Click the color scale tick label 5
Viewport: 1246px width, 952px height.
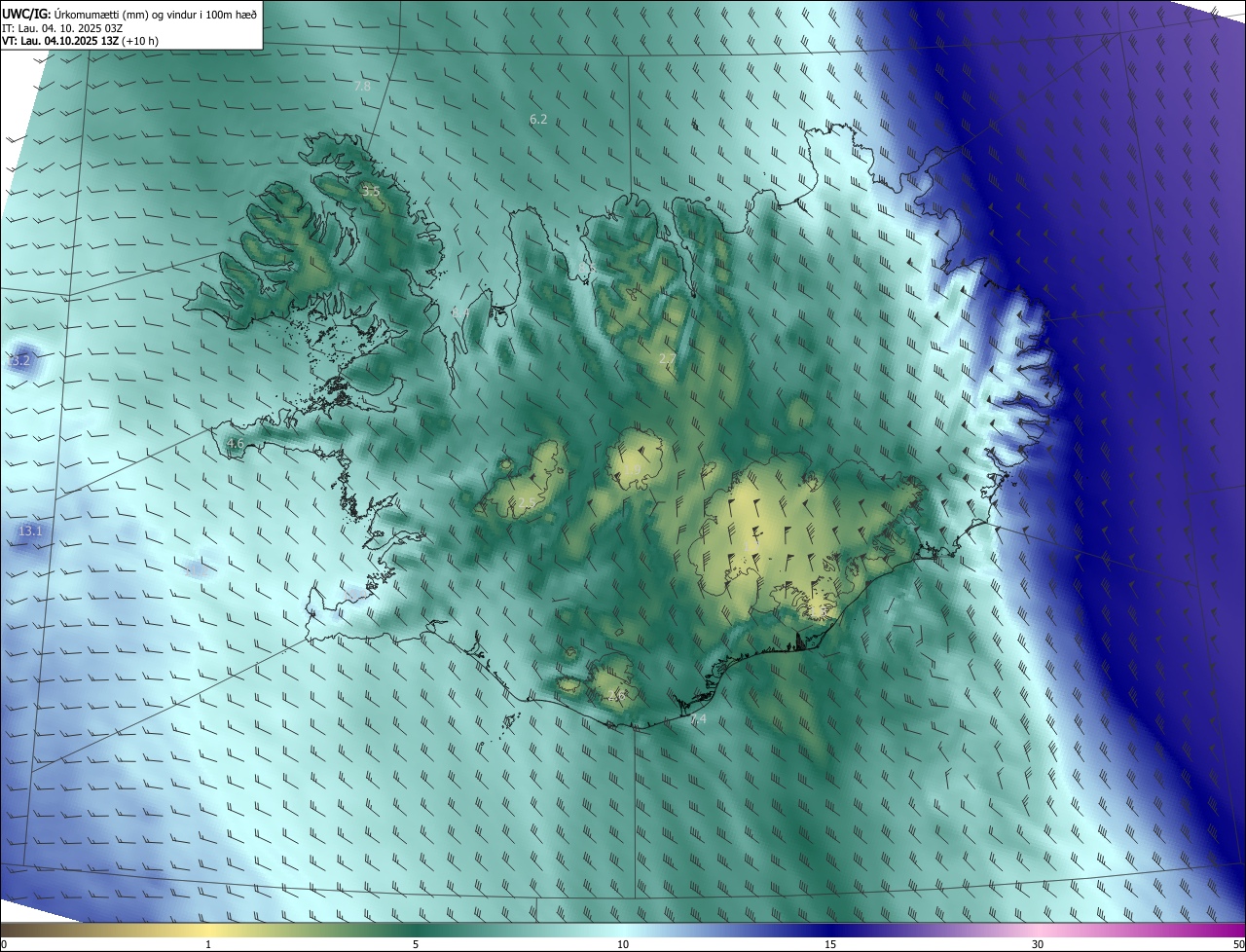tap(416, 944)
